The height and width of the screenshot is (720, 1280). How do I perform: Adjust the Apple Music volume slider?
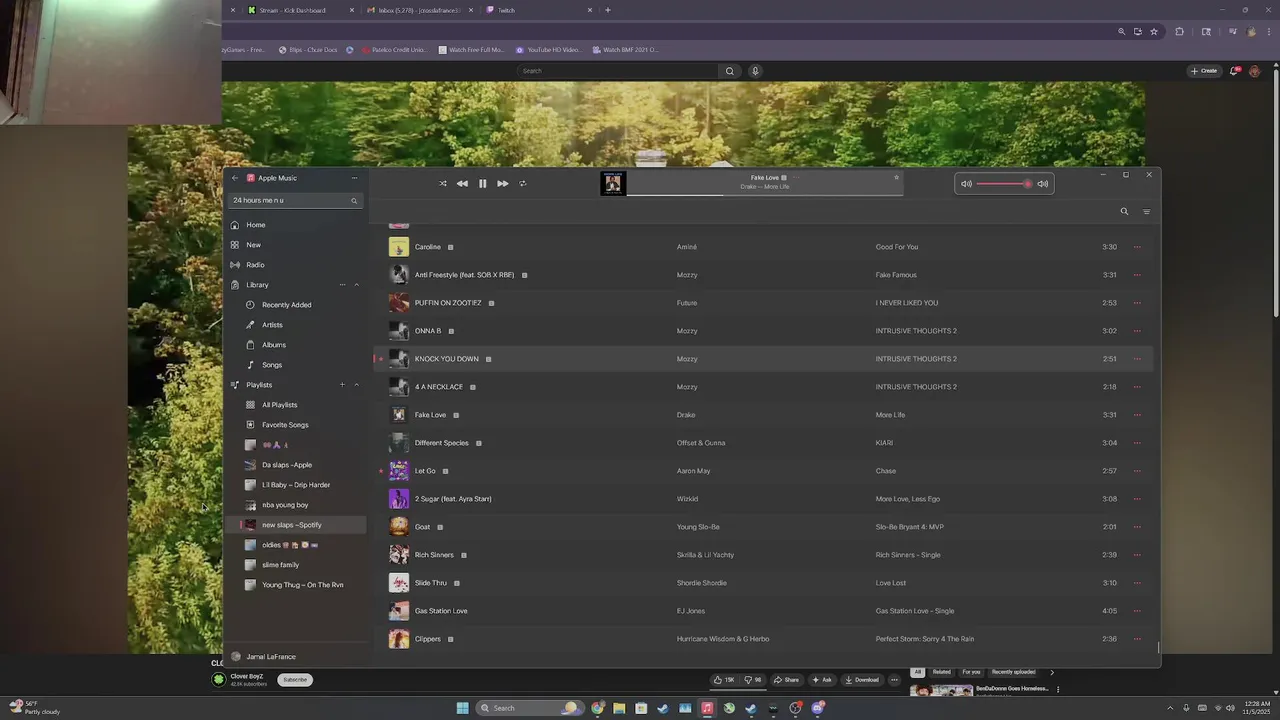[1003, 184]
